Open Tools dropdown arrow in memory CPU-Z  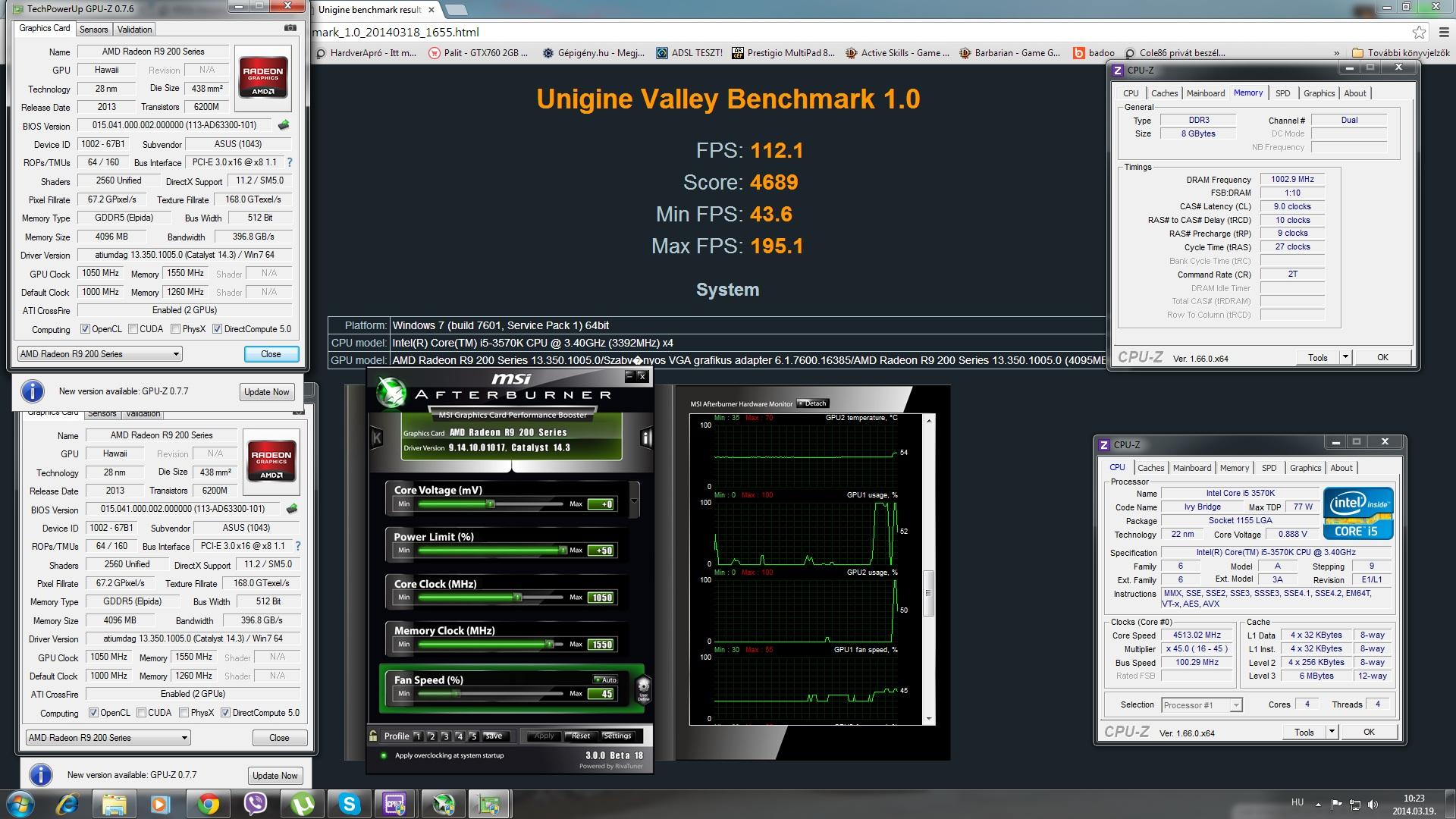point(1345,357)
